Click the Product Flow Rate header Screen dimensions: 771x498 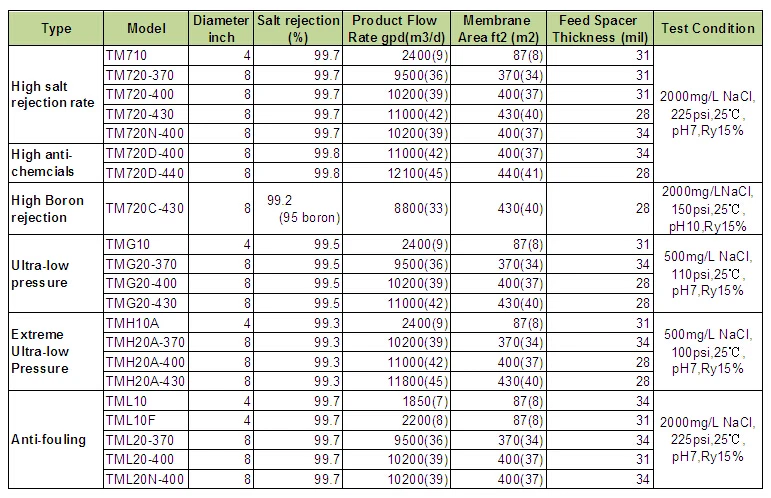(394, 28)
